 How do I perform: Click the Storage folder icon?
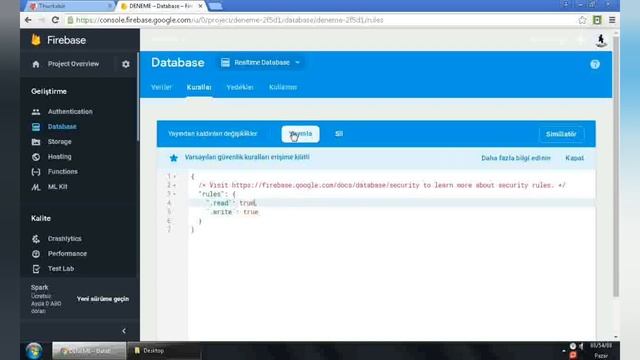[x=36, y=142]
